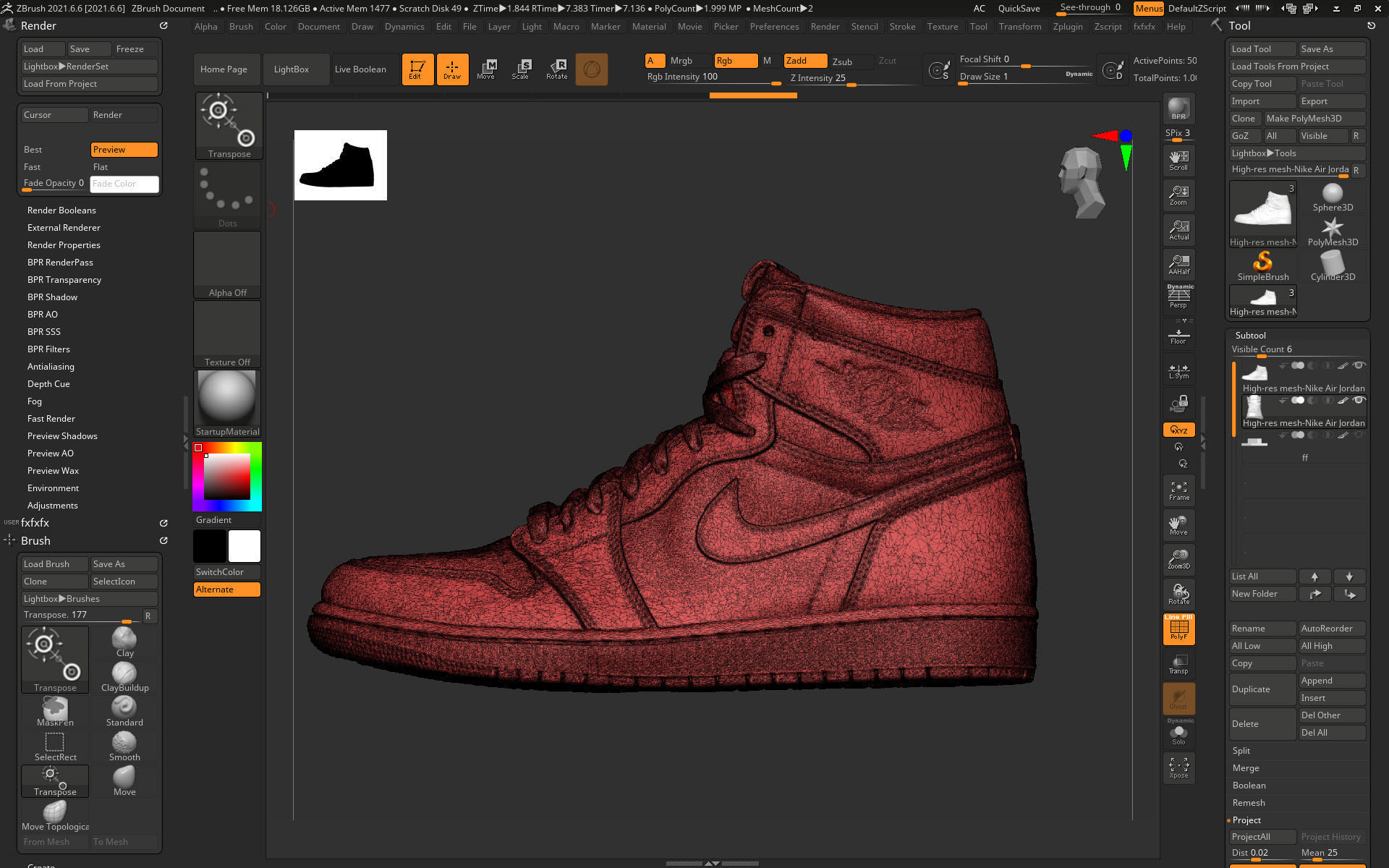The width and height of the screenshot is (1389, 868).
Task: Open the Stroke menu
Action: click(x=902, y=27)
